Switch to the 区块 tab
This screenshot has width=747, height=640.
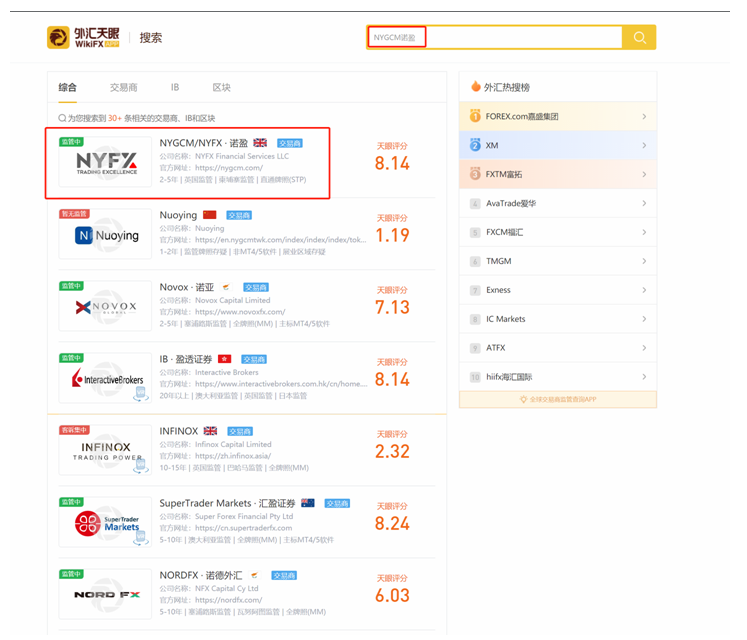pos(221,87)
